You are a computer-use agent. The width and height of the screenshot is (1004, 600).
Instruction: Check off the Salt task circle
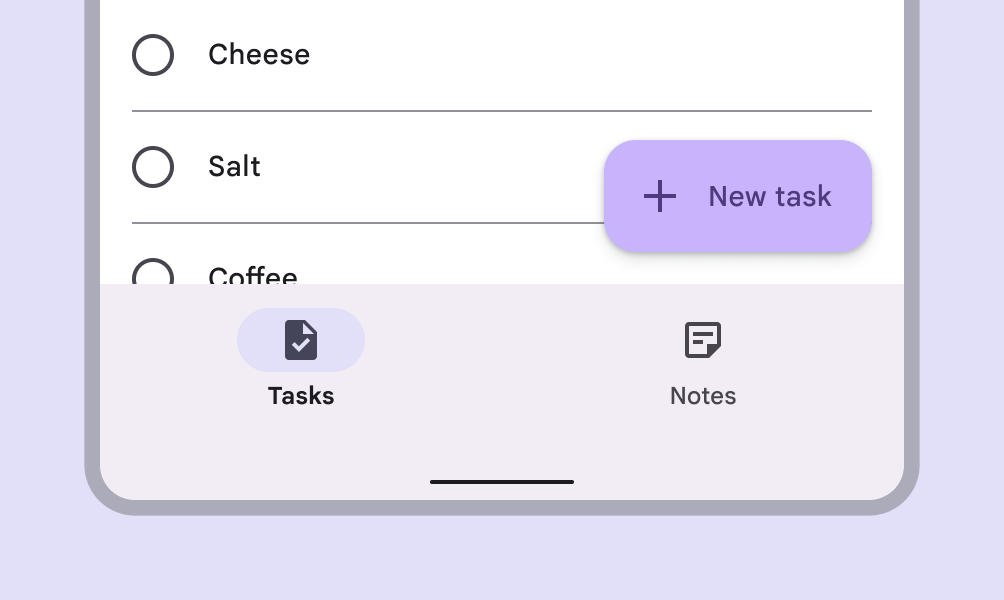point(153,167)
